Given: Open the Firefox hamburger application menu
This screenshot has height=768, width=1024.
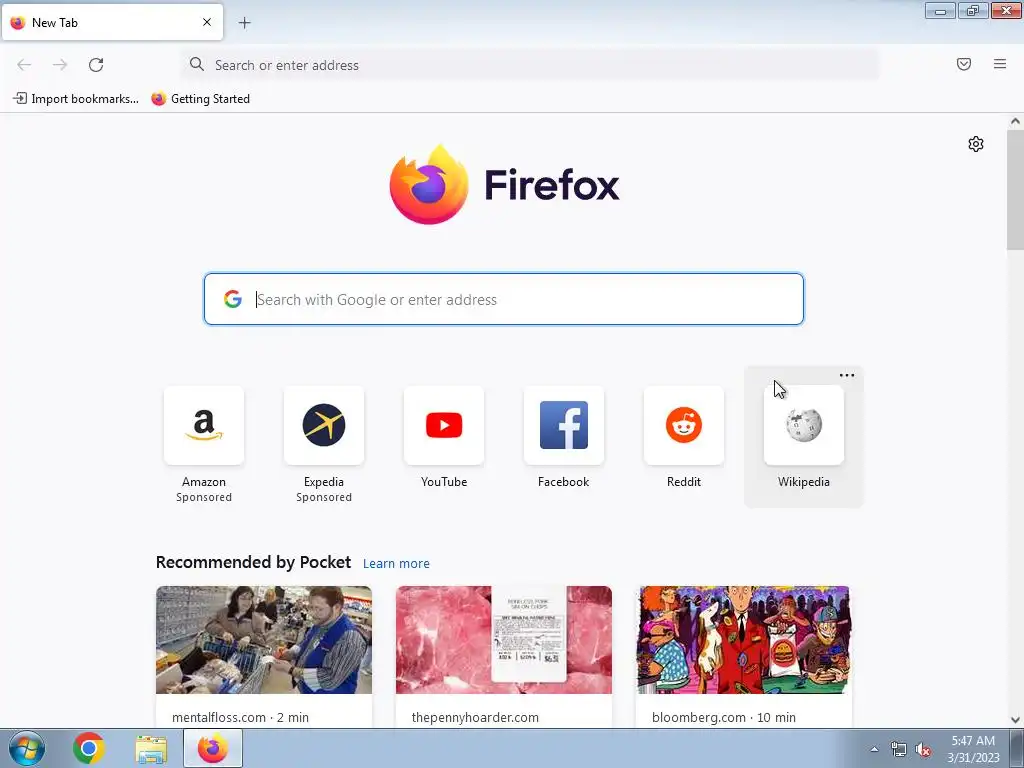Looking at the screenshot, I should (1000, 64).
